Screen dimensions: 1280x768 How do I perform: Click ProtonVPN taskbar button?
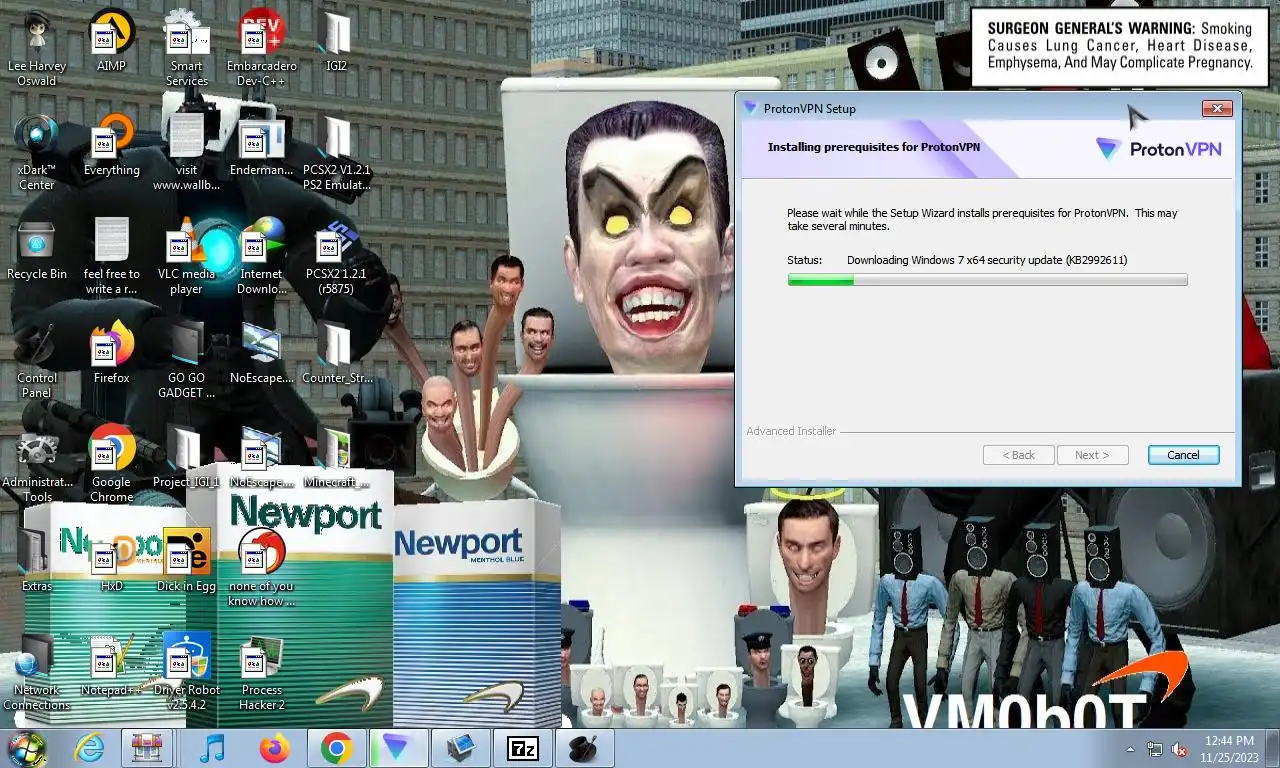[x=398, y=748]
